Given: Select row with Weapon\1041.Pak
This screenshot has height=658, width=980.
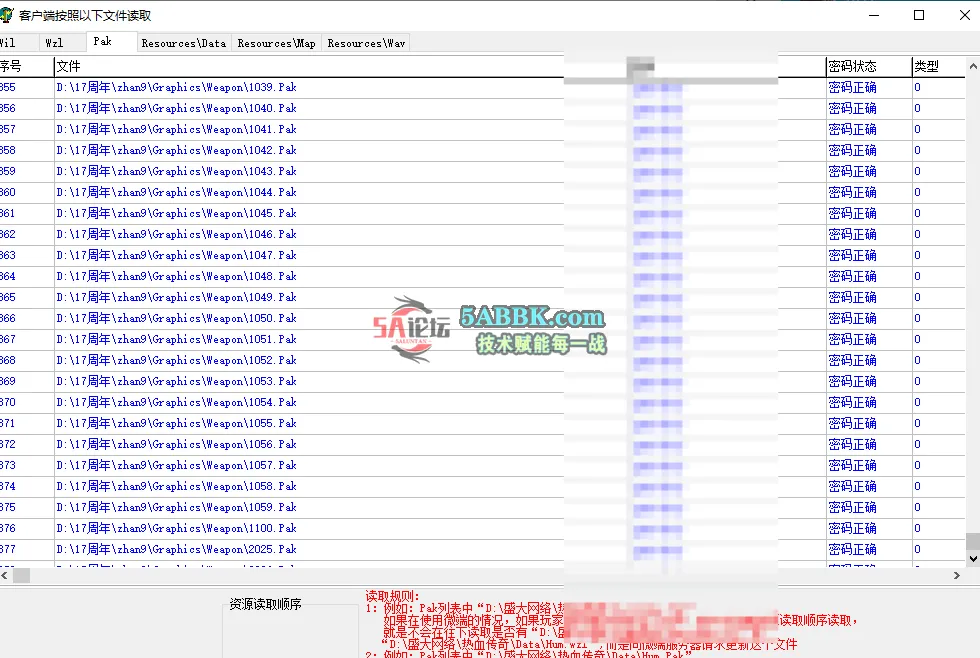Looking at the screenshot, I should (x=482, y=129).
